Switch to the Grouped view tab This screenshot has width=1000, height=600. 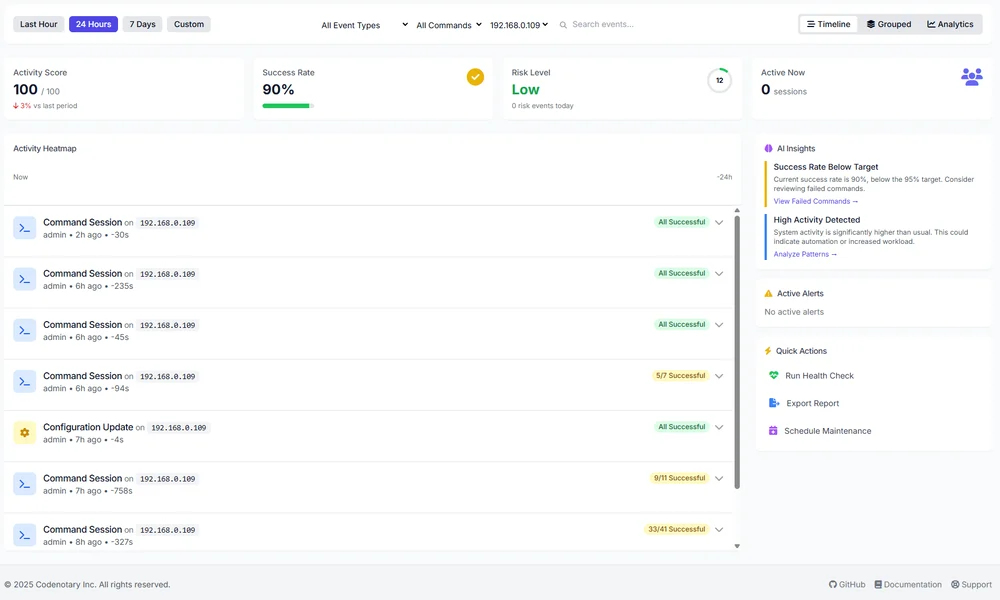tap(889, 24)
